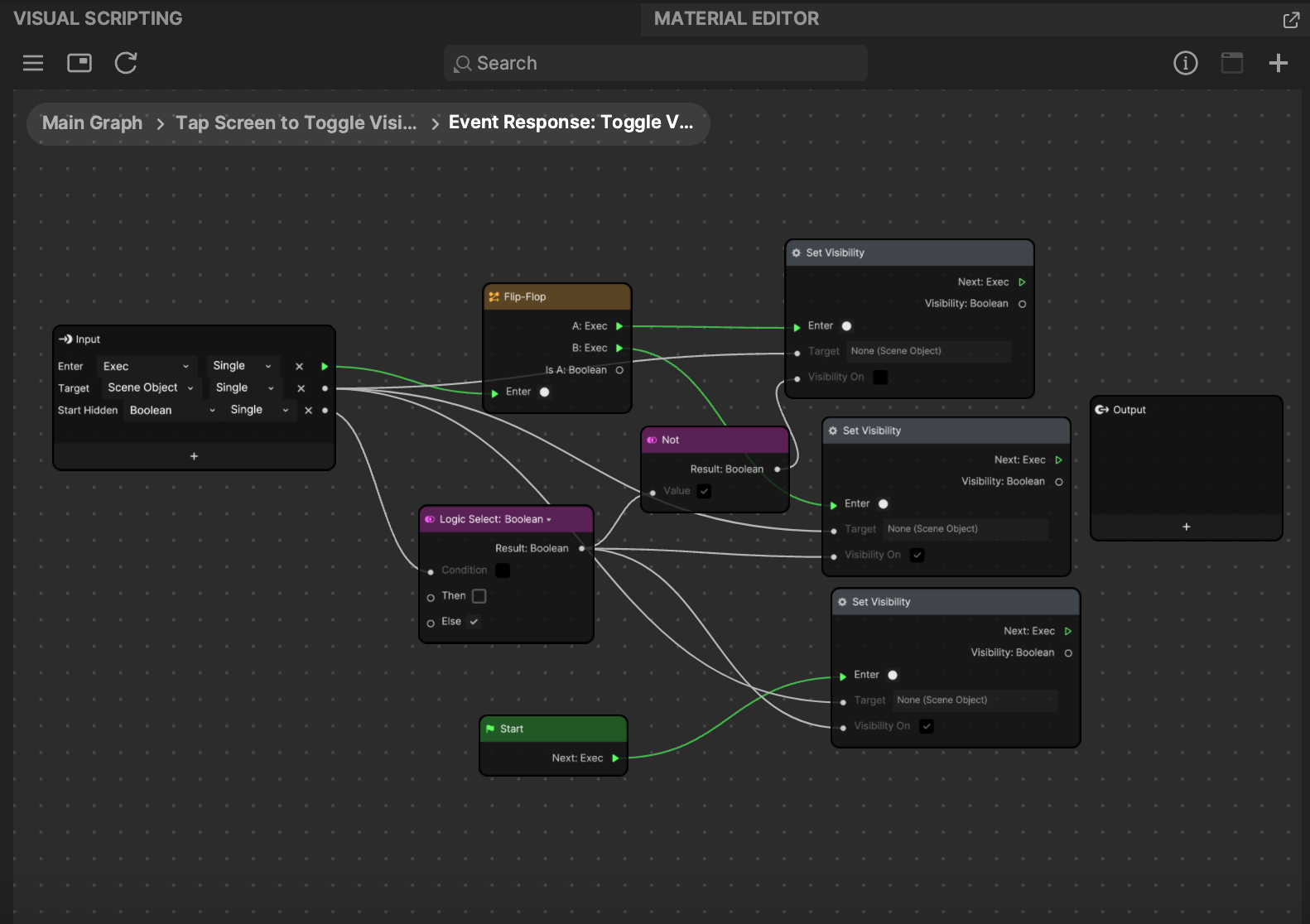The width and height of the screenshot is (1310, 924).
Task: Click top Set Visibility Next: Exec port
Action: [x=1022, y=282]
